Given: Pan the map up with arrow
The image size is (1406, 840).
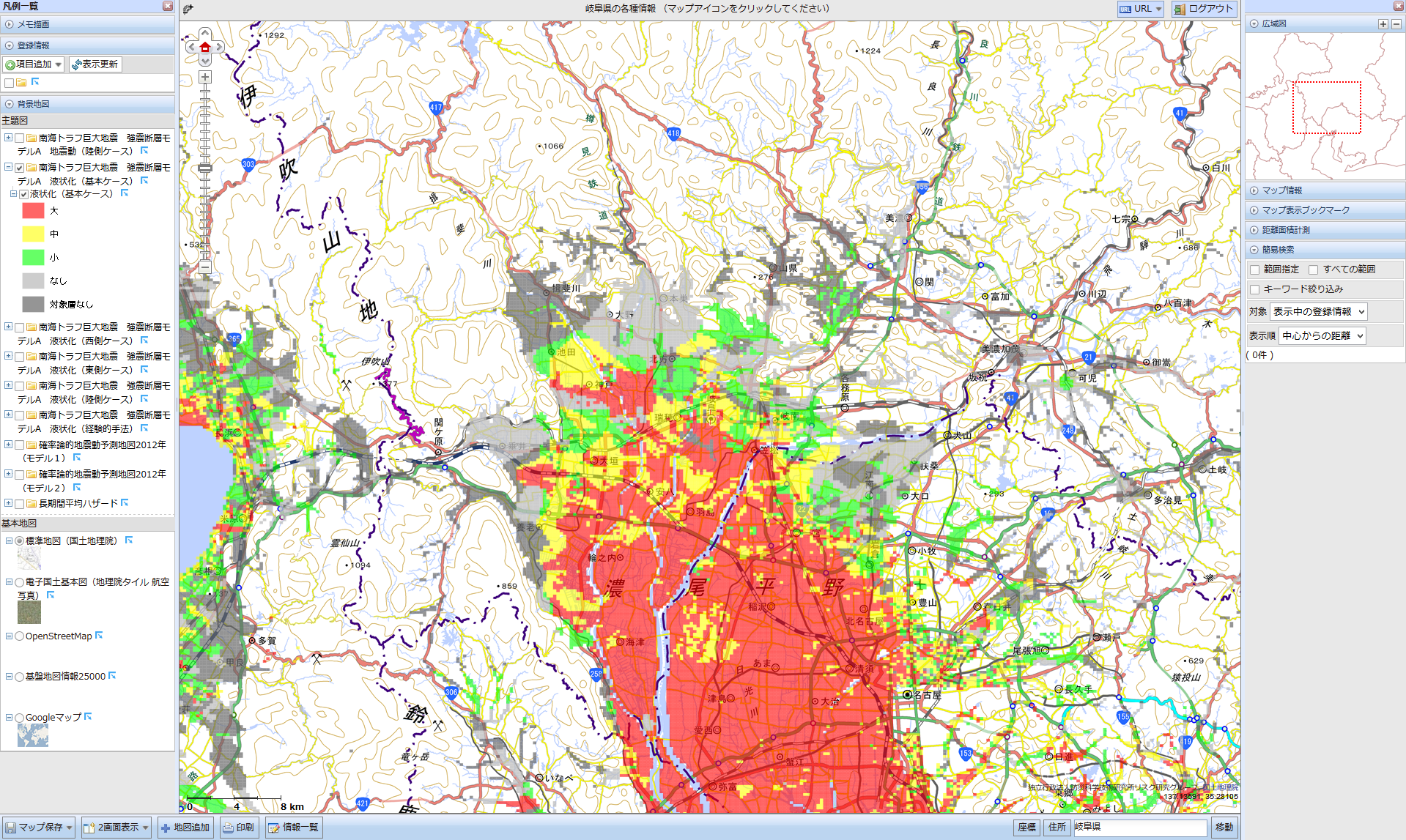Looking at the screenshot, I should pos(205,33).
